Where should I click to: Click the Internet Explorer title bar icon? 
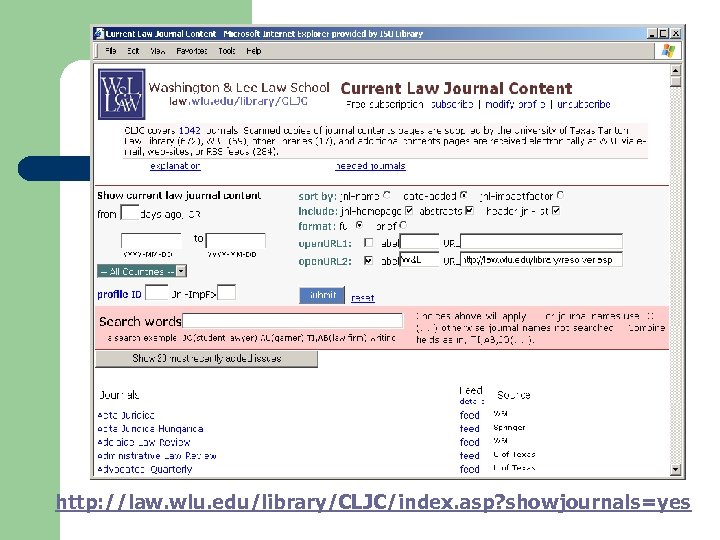[x=99, y=34]
